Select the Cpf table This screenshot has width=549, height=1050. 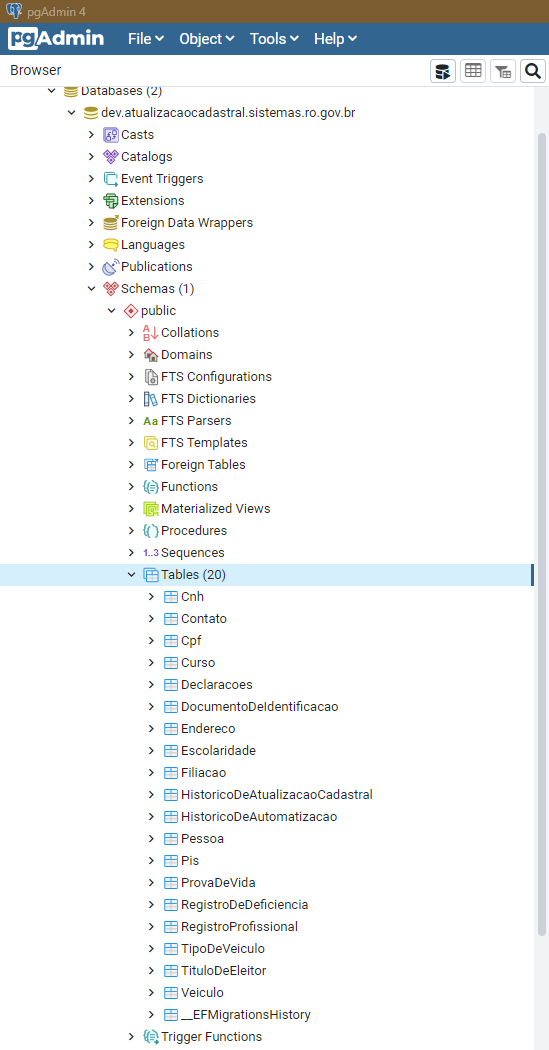(191, 641)
